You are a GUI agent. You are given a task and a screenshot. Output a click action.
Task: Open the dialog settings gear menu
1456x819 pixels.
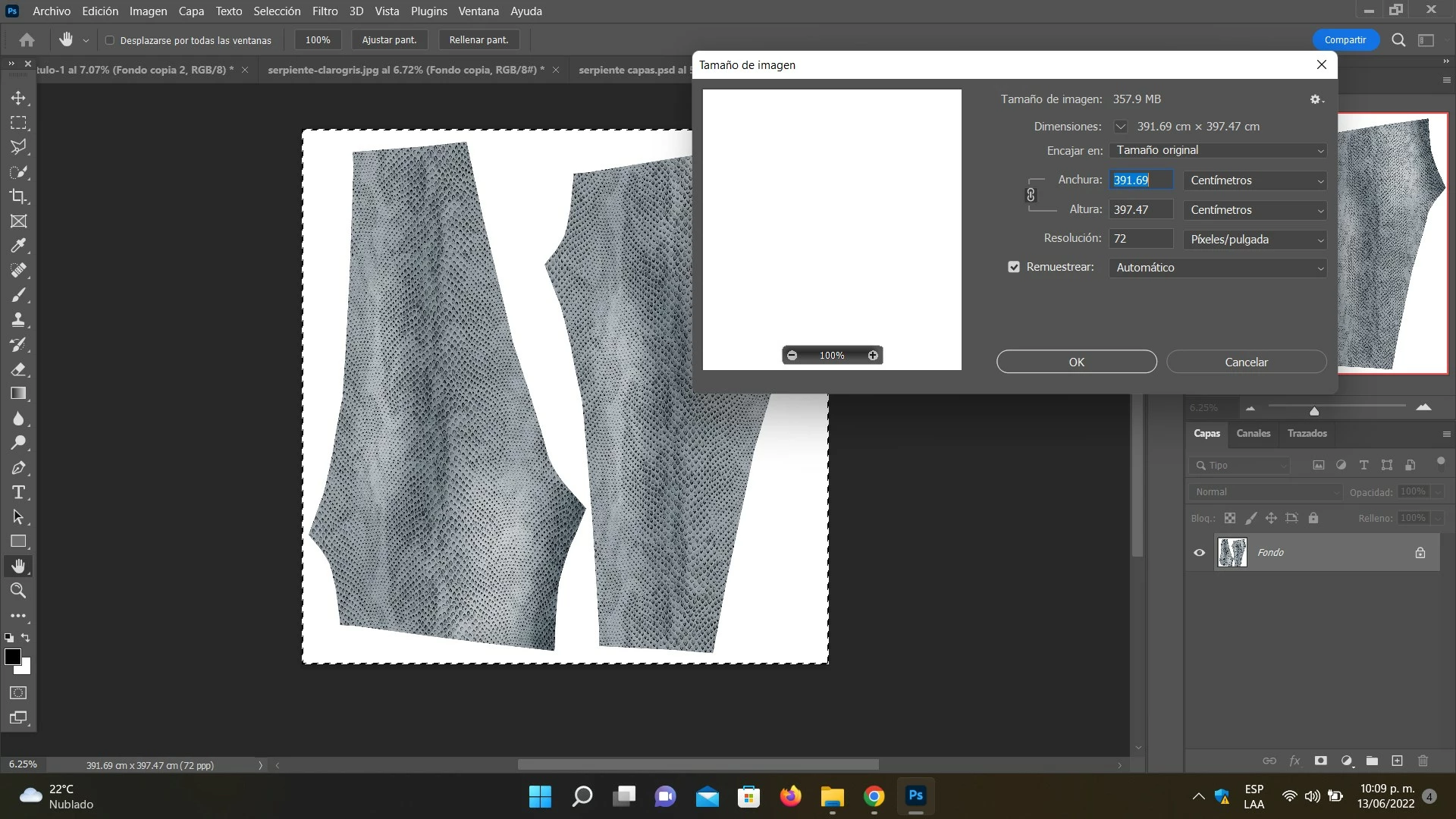point(1316,99)
